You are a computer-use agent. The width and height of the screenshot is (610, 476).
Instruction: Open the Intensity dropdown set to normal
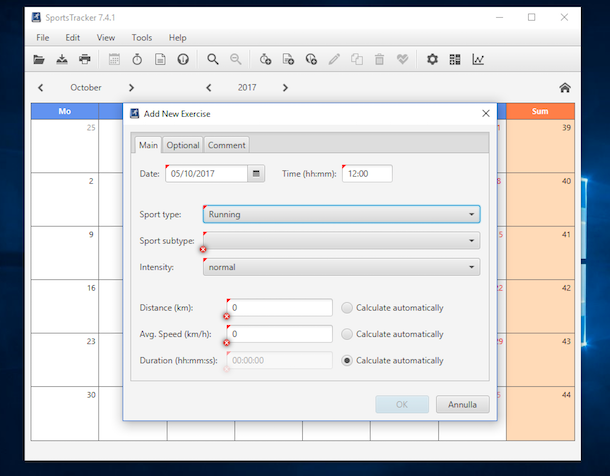(342, 267)
